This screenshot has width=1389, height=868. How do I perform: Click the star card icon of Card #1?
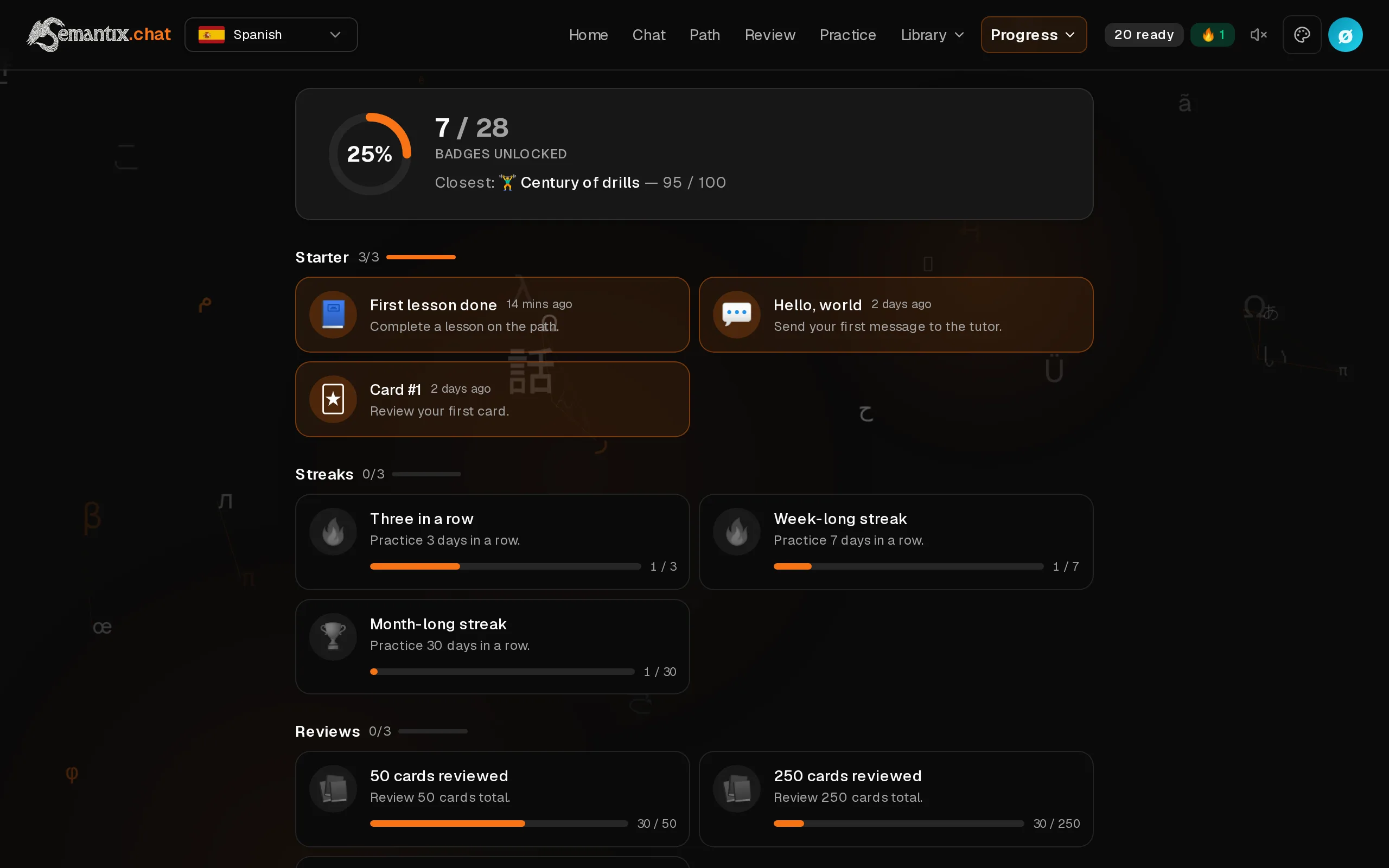tap(333, 399)
